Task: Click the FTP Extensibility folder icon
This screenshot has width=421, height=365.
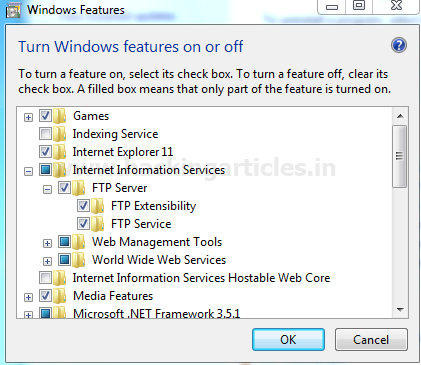Action: 98,206
